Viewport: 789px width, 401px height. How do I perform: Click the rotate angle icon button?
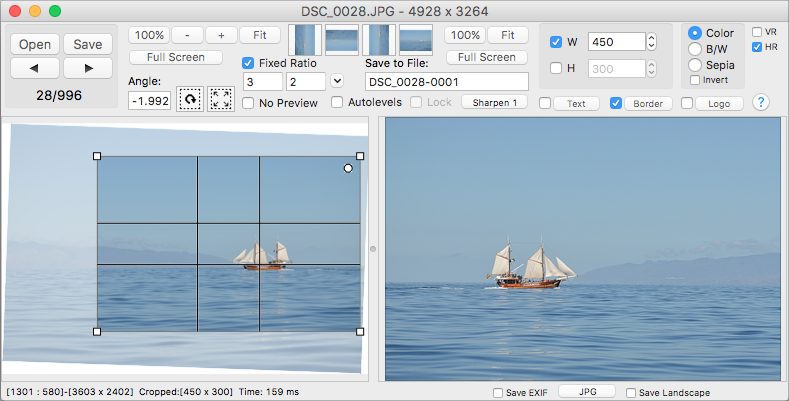click(190, 99)
